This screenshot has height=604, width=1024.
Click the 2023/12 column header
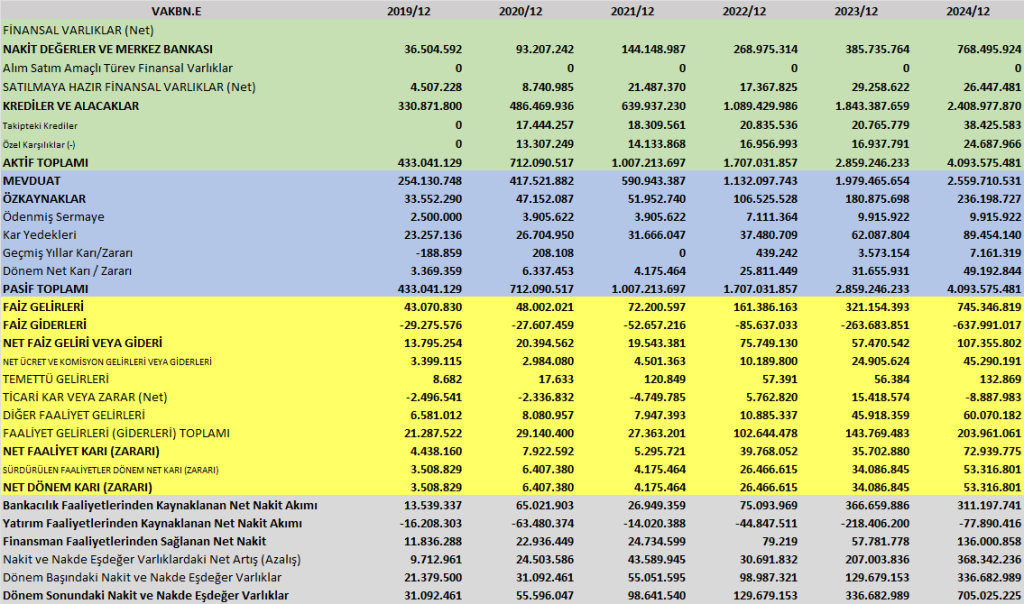(x=856, y=11)
